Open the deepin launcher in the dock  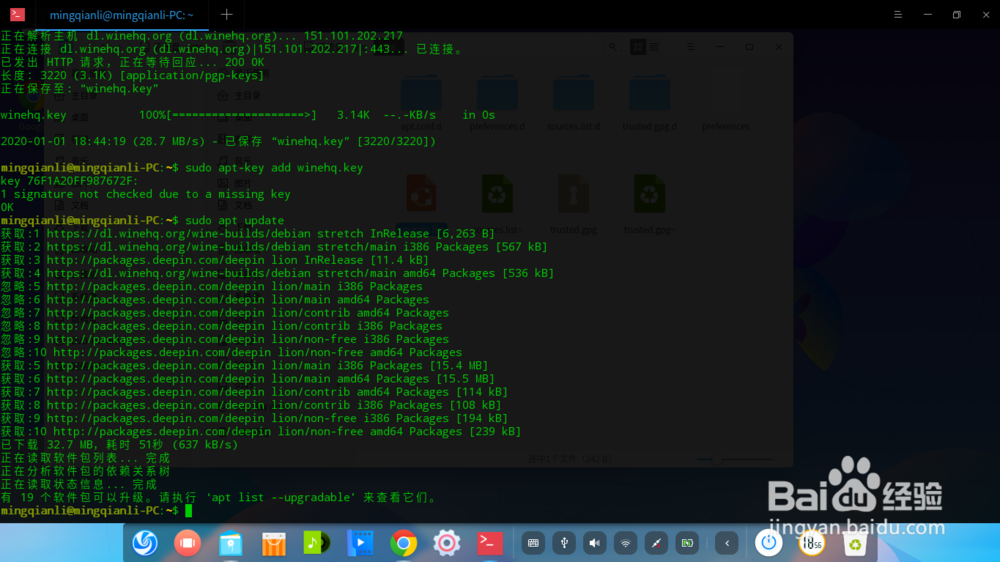pos(145,543)
